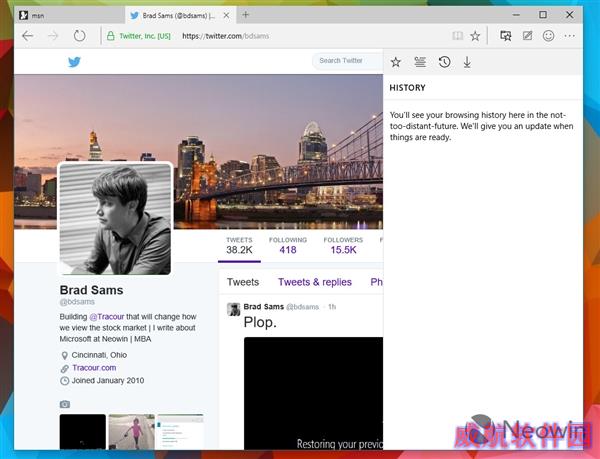This screenshot has width=600, height=459.
Task: Open the screenshot thumbnail in sidebar photos
Action: click(180, 431)
